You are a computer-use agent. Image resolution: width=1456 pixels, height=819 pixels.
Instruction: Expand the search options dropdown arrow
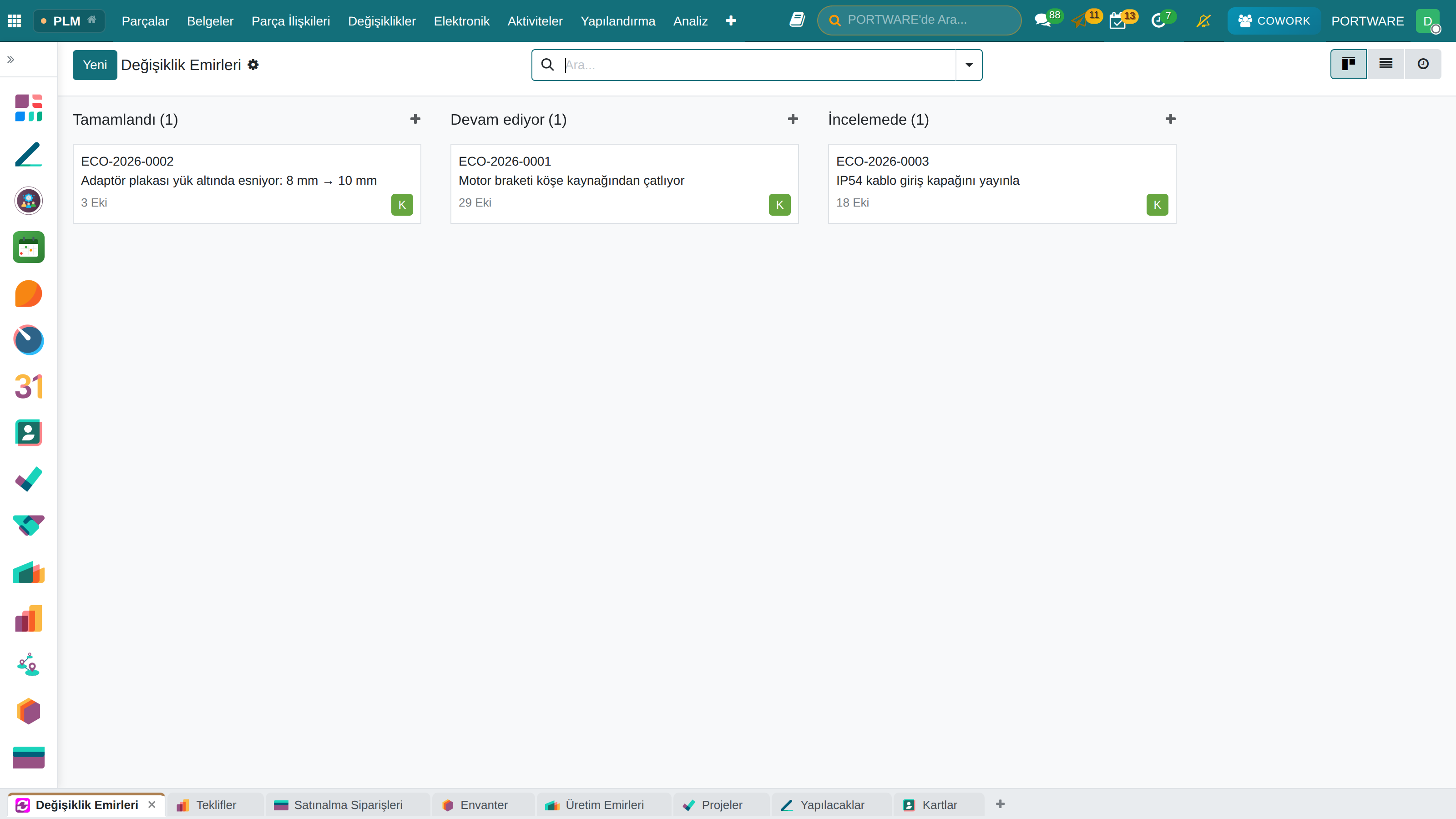click(969, 65)
